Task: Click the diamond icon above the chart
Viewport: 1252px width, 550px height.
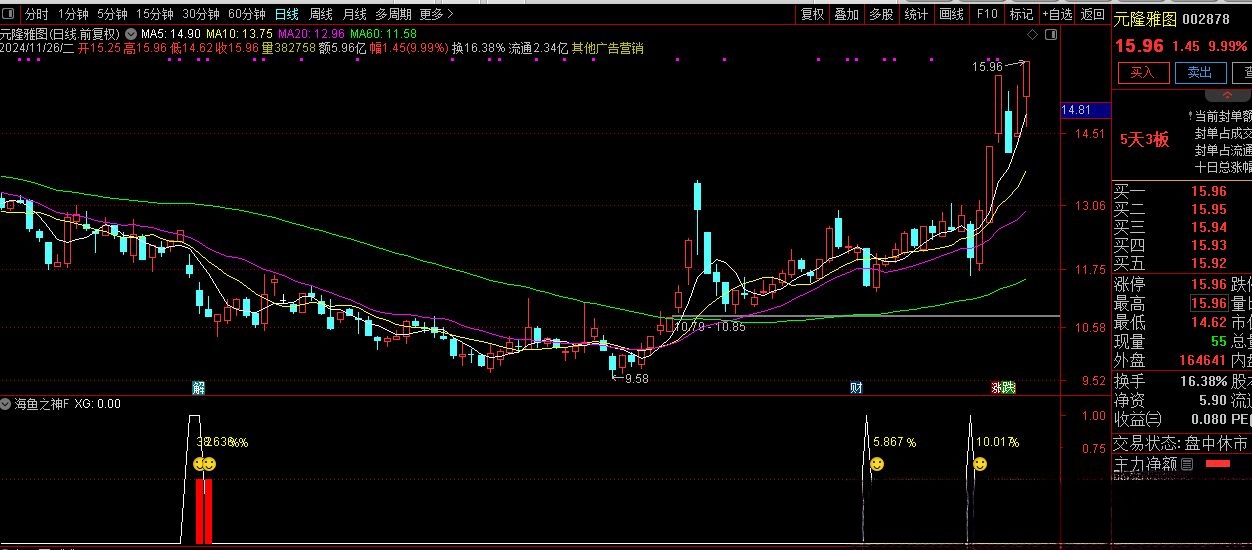Action: click(x=1034, y=33)
